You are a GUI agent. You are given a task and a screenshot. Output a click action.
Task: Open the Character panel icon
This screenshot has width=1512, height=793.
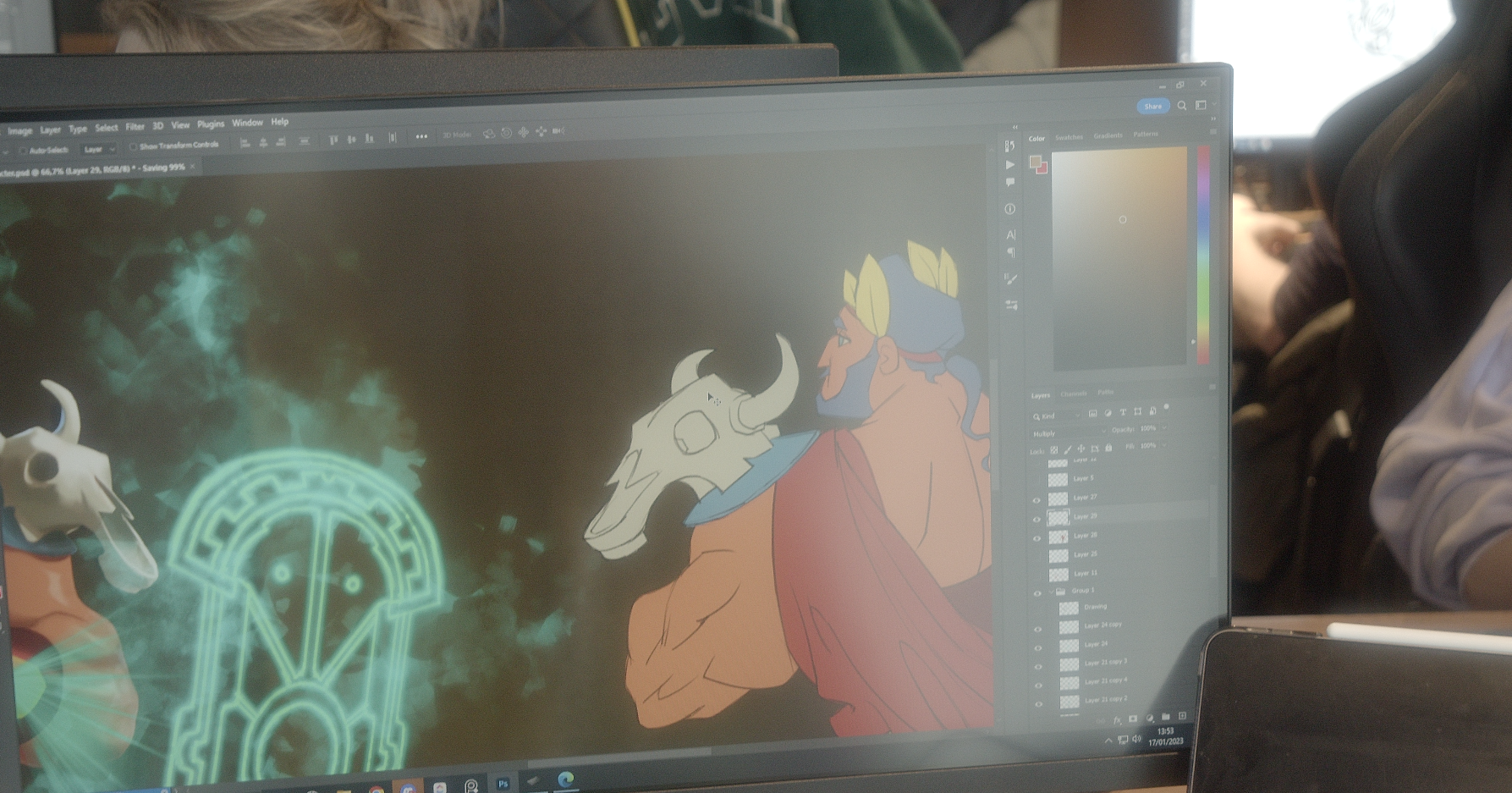[x=1010, y=235]
